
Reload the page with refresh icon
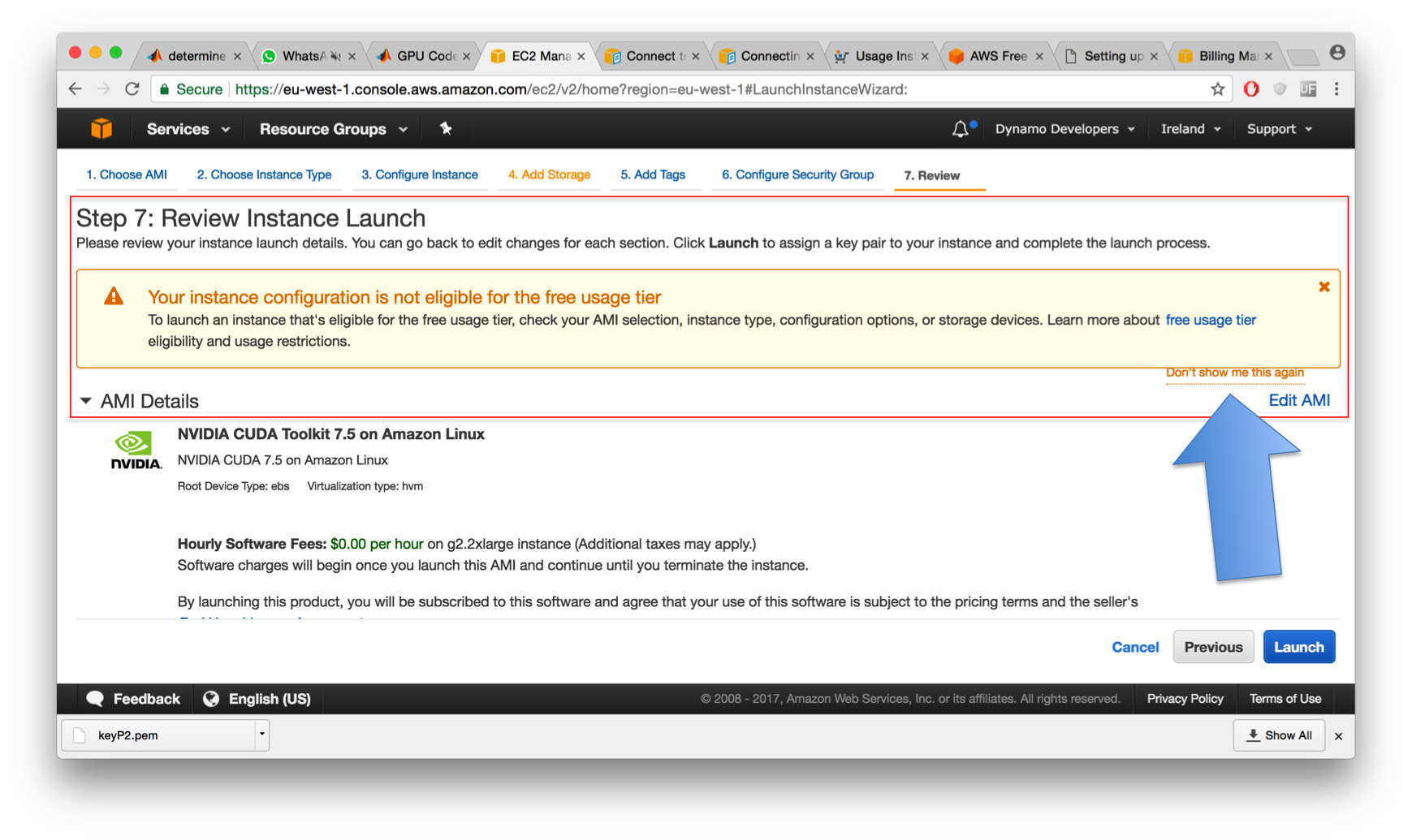tap(132, 89)
